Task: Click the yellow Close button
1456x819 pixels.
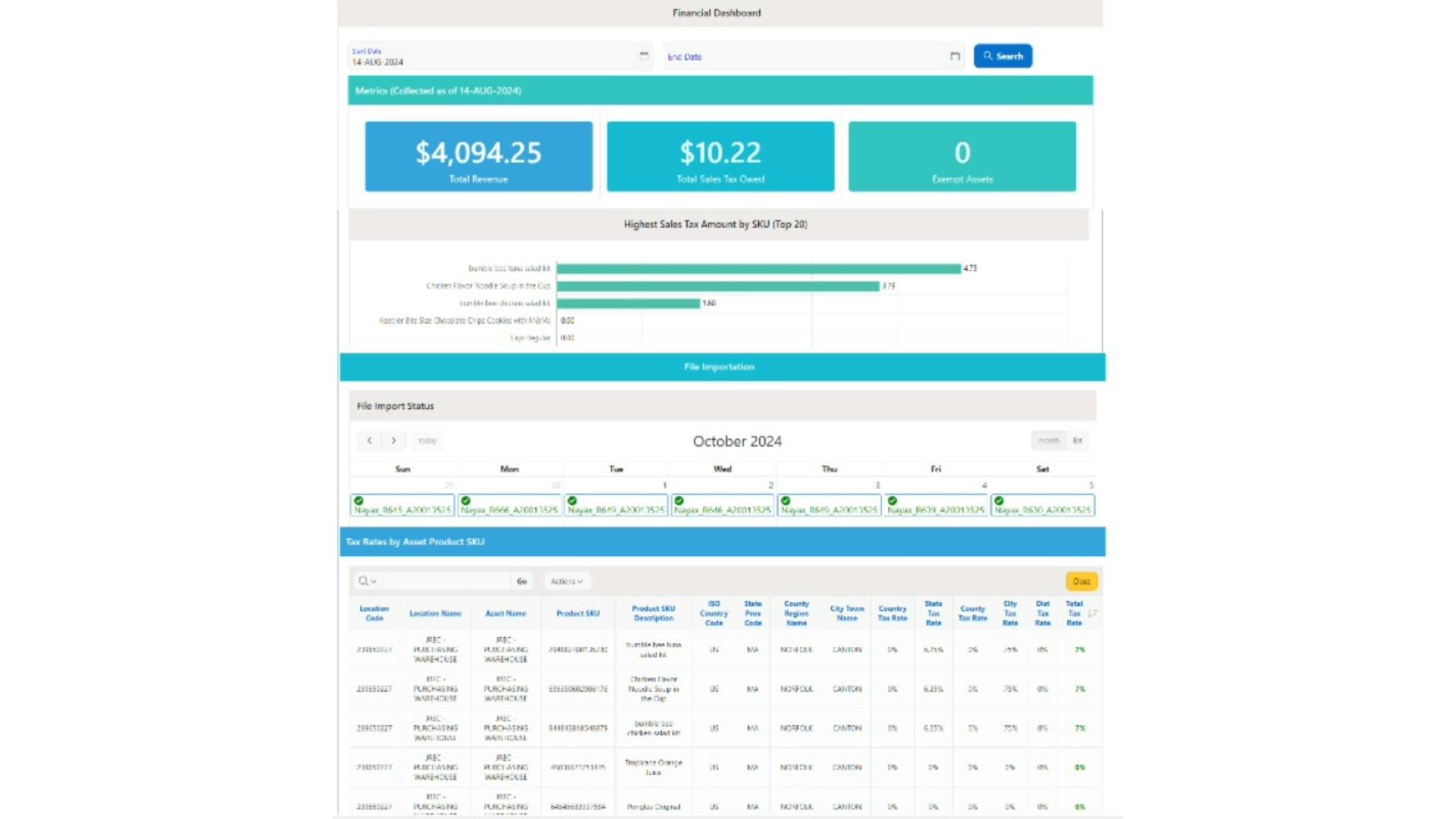Action: pyautogui.click(x=1081, y=581)
